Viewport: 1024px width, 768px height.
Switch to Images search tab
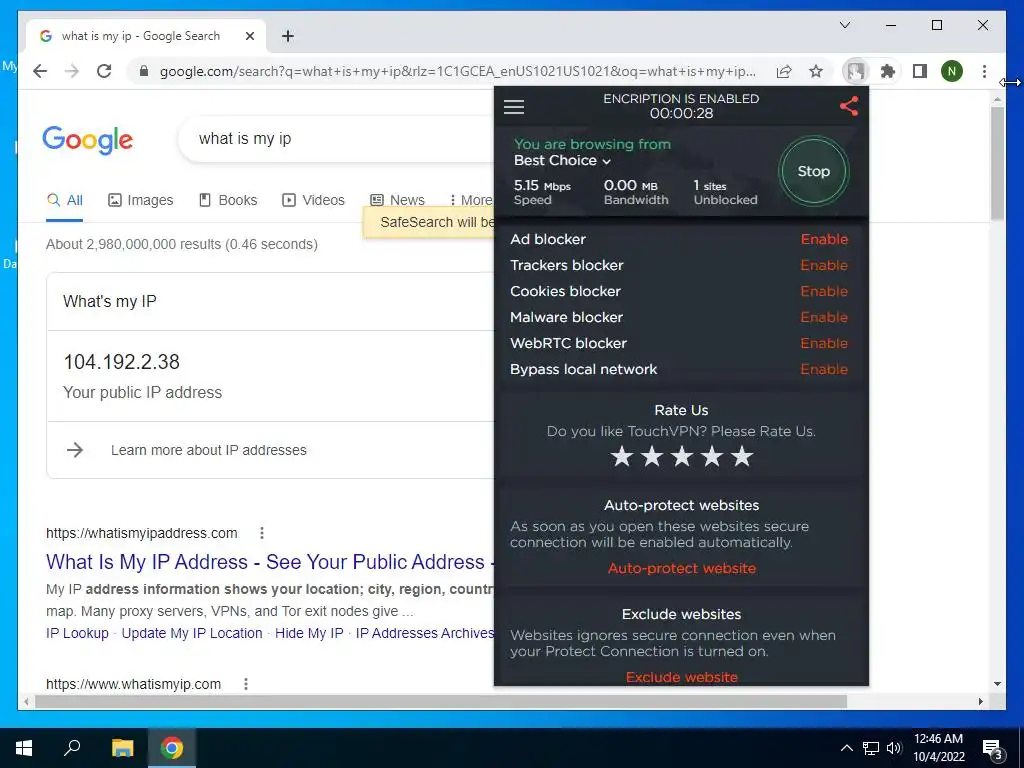[x=140, y=200]
